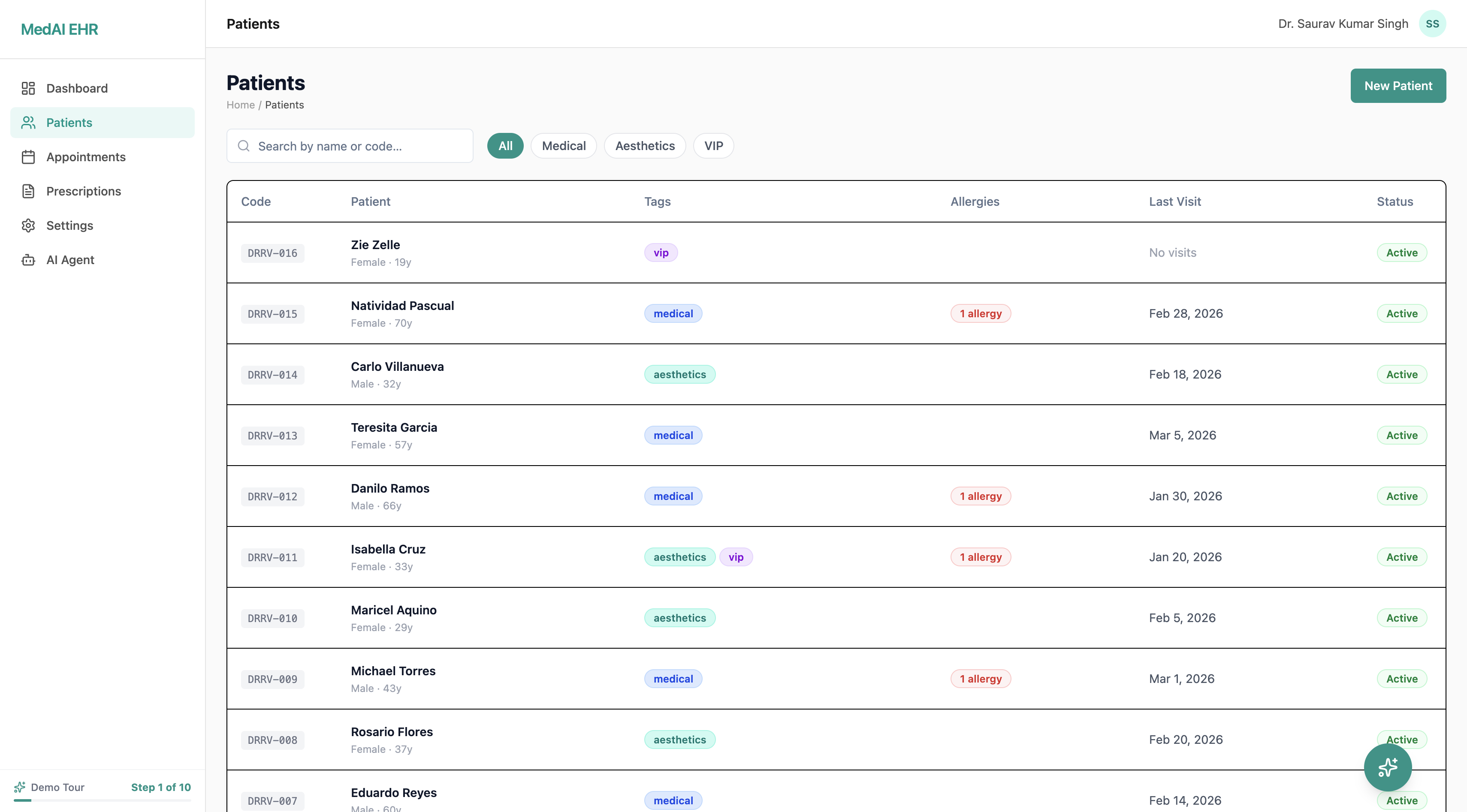
Task: Click code DRRV-010
Action: point(272,619)
